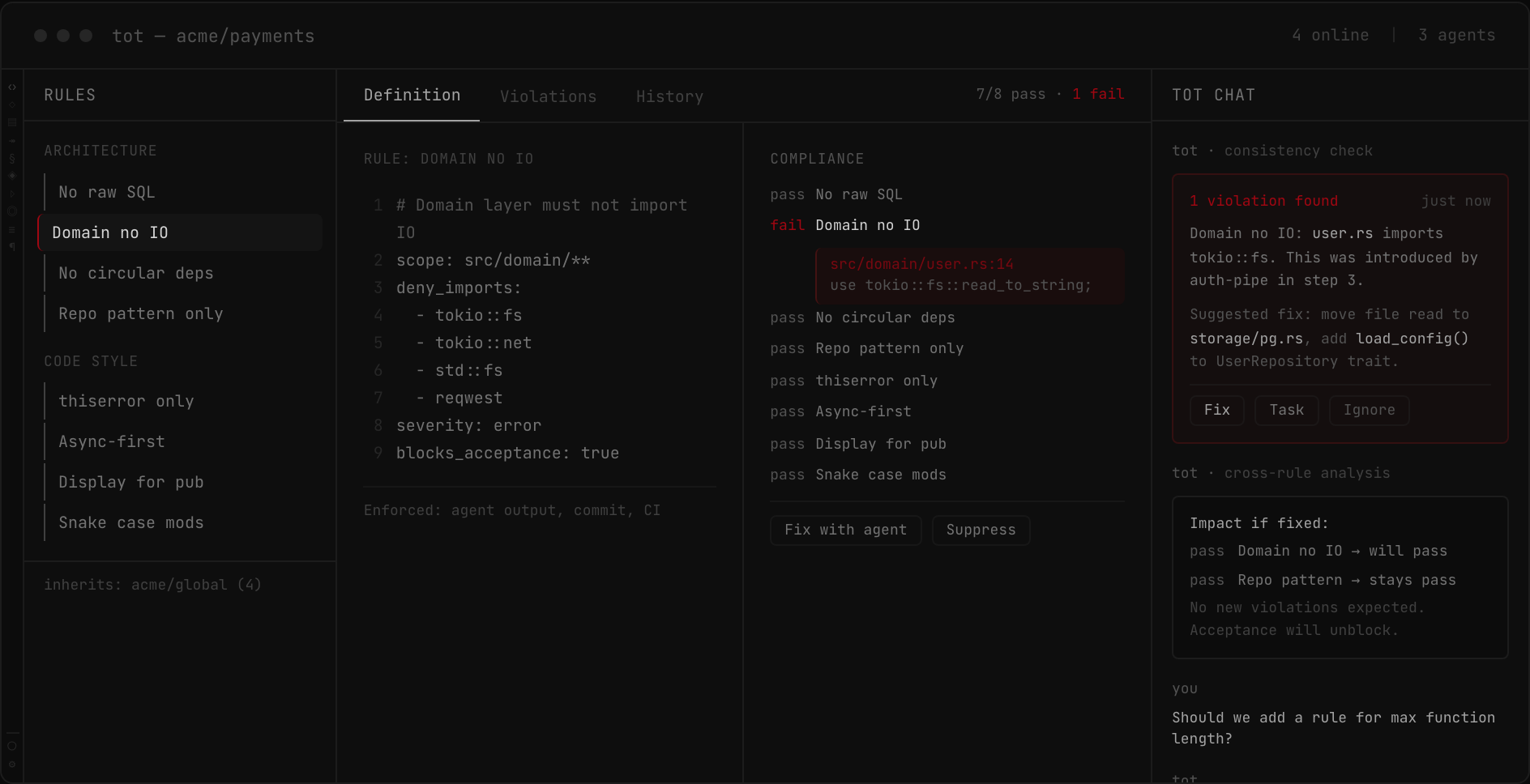The image size is (1530, 784).
Task: Click the pass No raw SQL compliance row
Action: coord(947,194)
